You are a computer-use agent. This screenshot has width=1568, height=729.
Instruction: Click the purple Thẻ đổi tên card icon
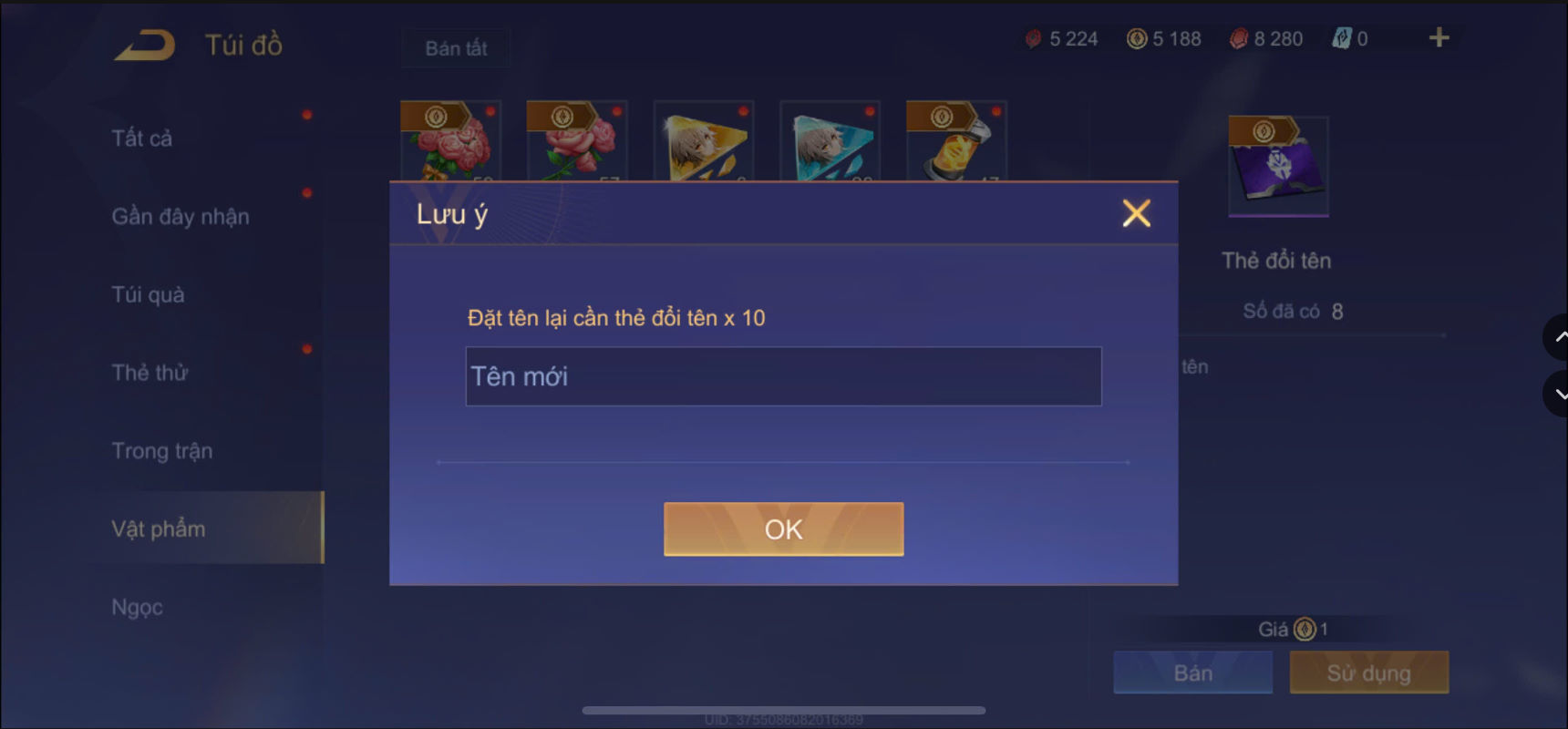1278,166
